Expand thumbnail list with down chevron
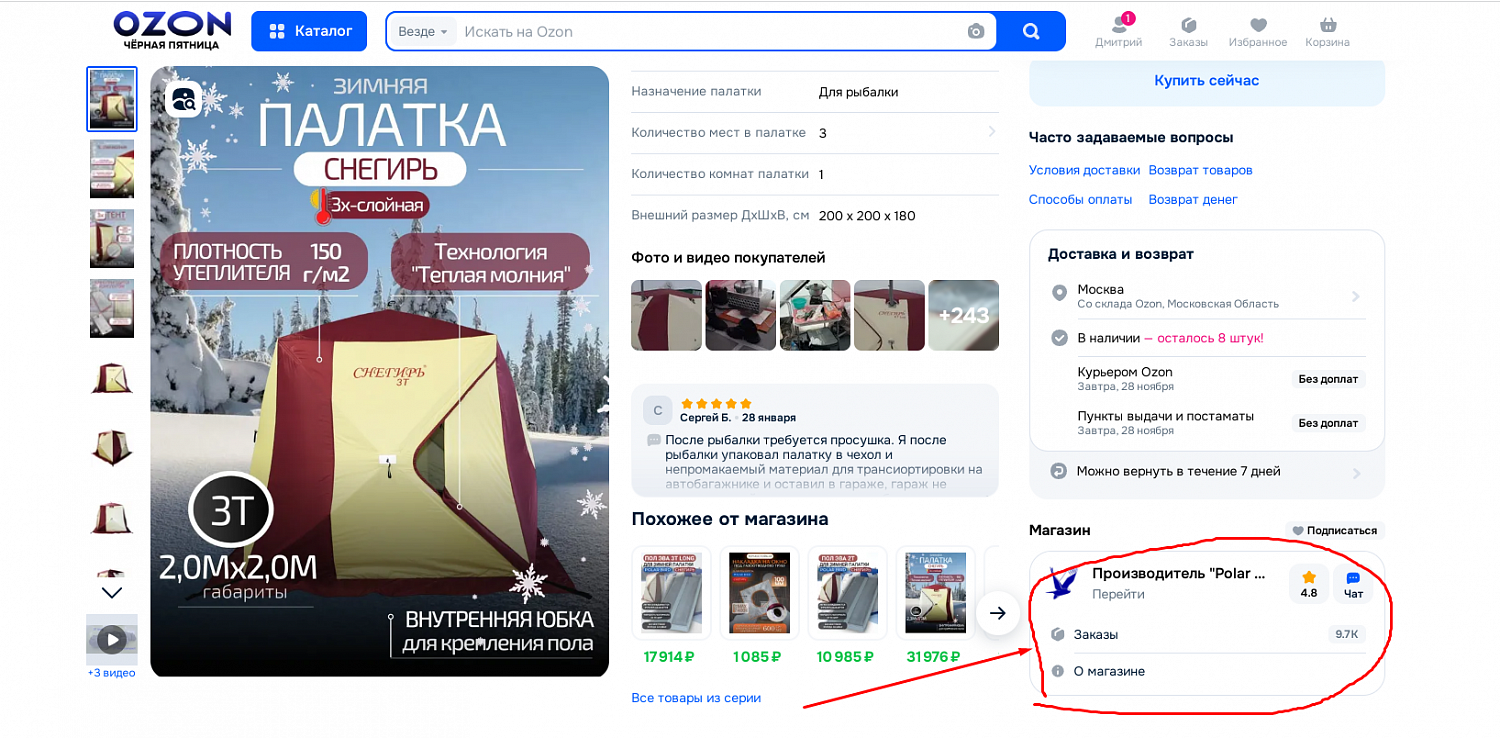This screenshot has height=738, width=1500. 113,592
